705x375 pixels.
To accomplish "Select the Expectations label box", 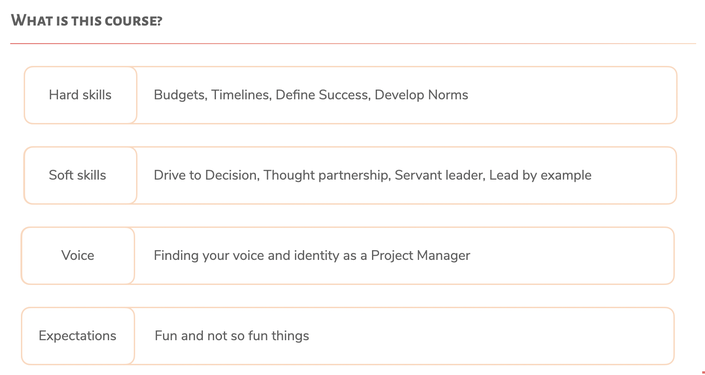I will click(78, 336).
